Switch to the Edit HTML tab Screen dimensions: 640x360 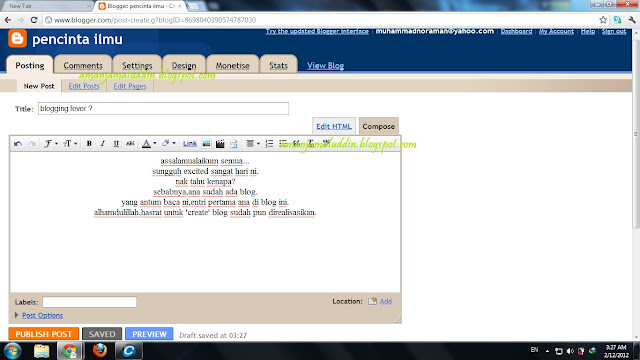[333, 127]
